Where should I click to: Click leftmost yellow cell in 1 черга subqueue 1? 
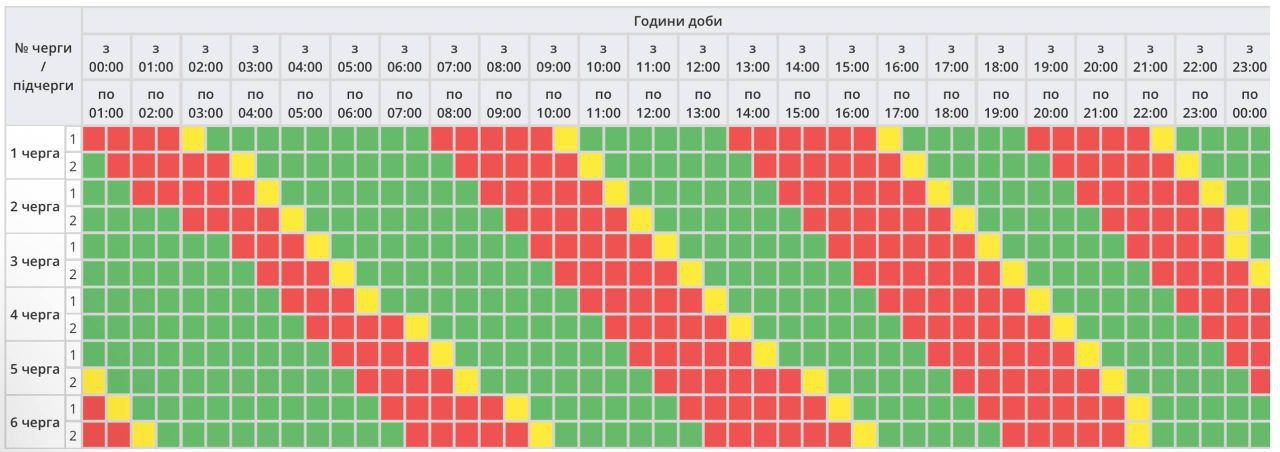click(194, 139)
